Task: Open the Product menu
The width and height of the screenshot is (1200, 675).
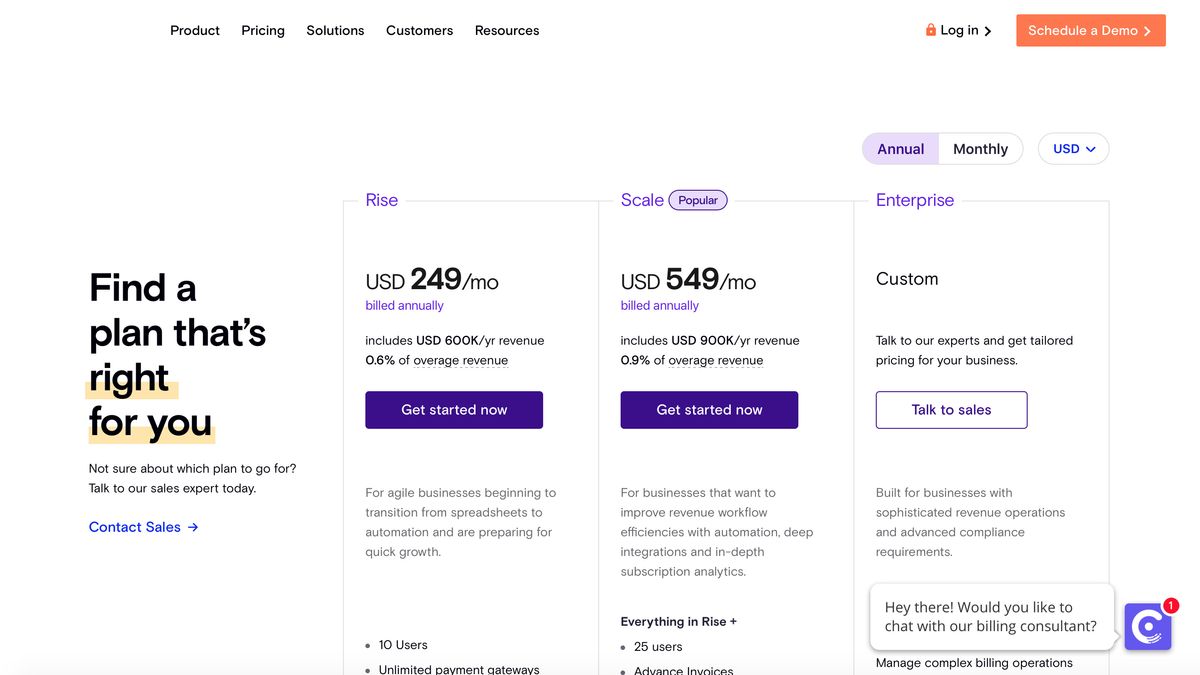Action: click(195, 30)
